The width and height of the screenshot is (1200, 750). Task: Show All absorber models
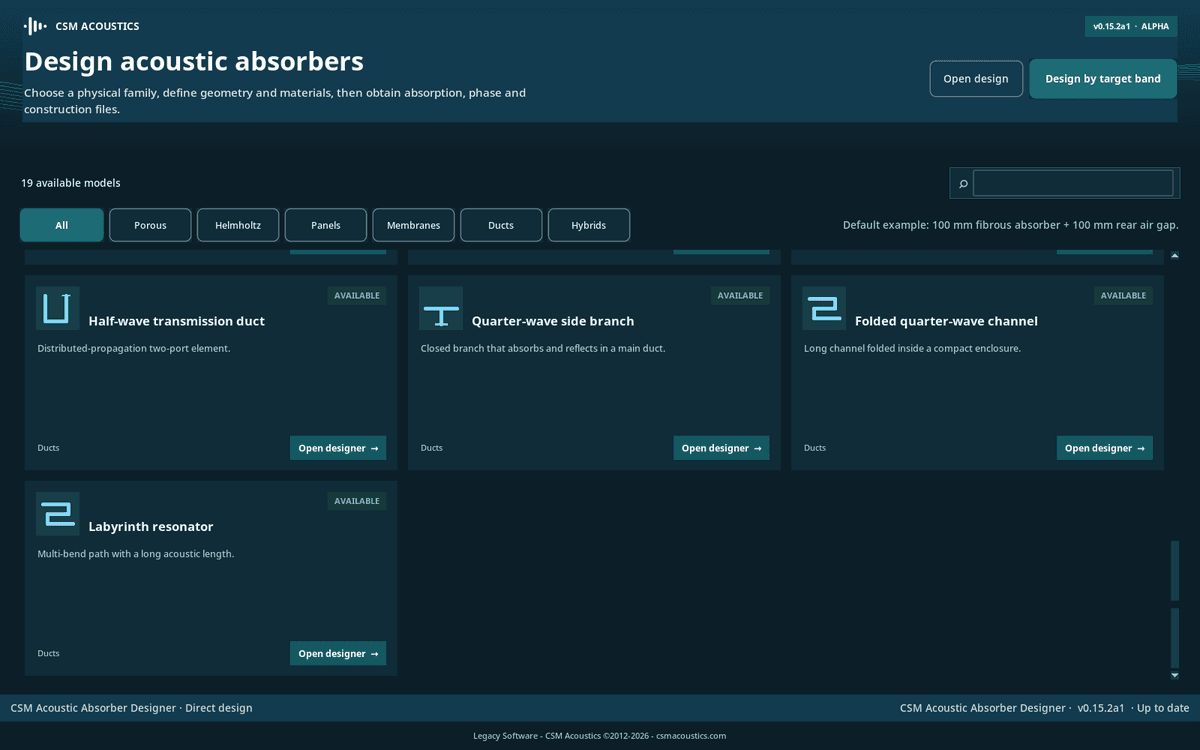pos(62,225)
